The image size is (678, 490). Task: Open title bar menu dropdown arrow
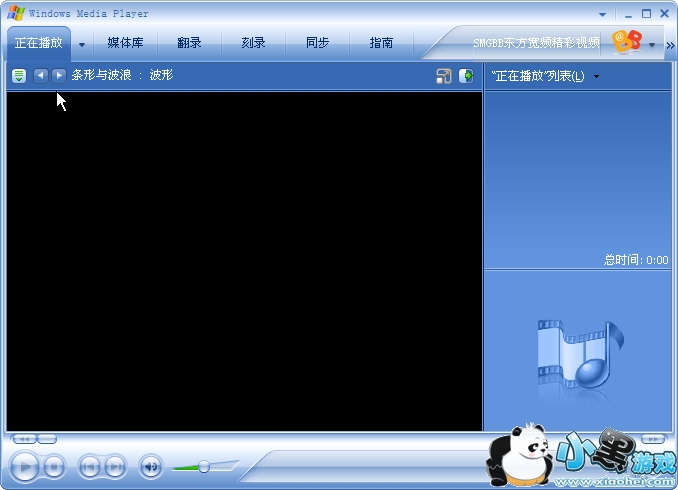click(602, 15)
